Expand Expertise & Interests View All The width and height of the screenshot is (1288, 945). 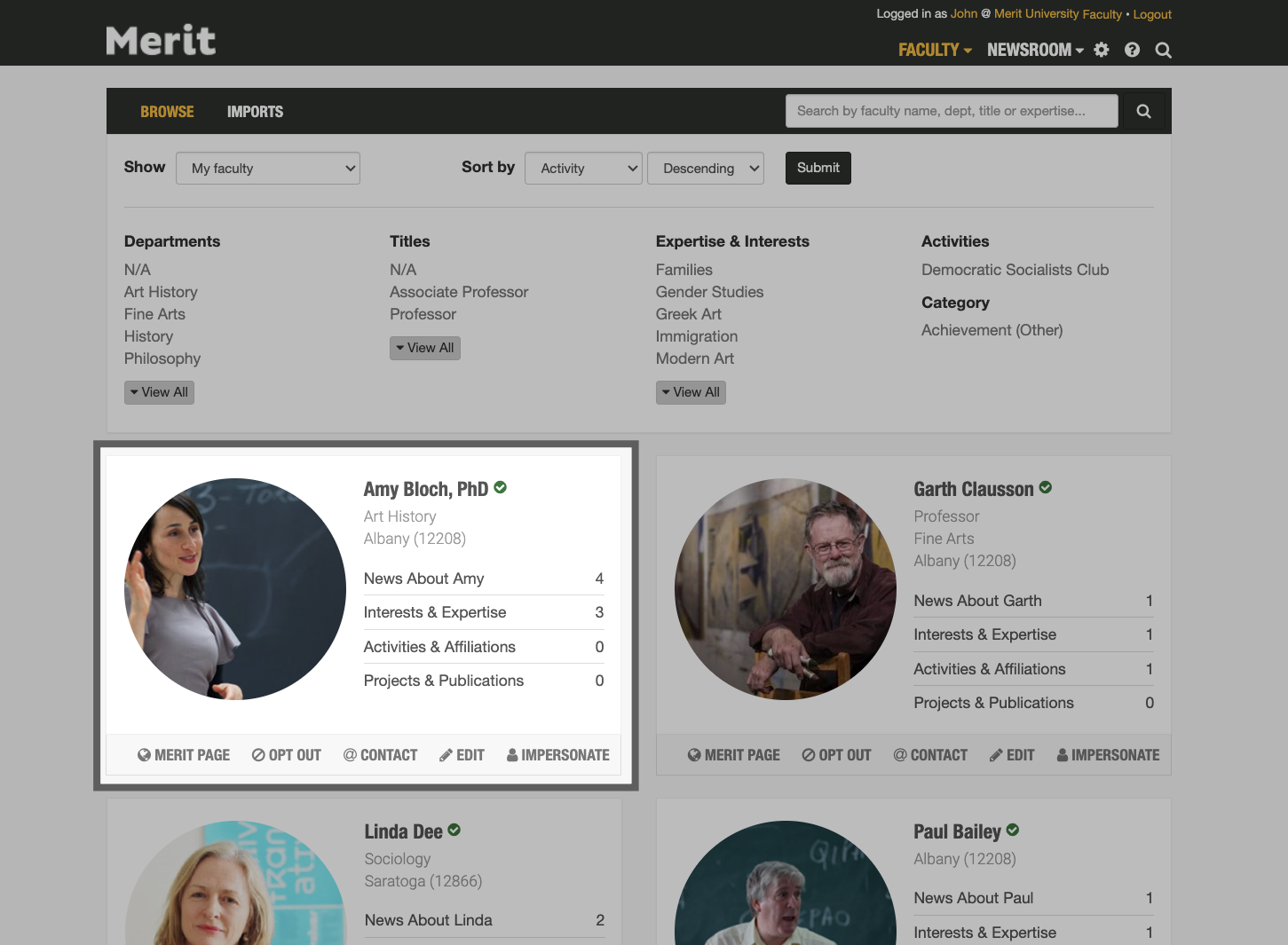691,392
